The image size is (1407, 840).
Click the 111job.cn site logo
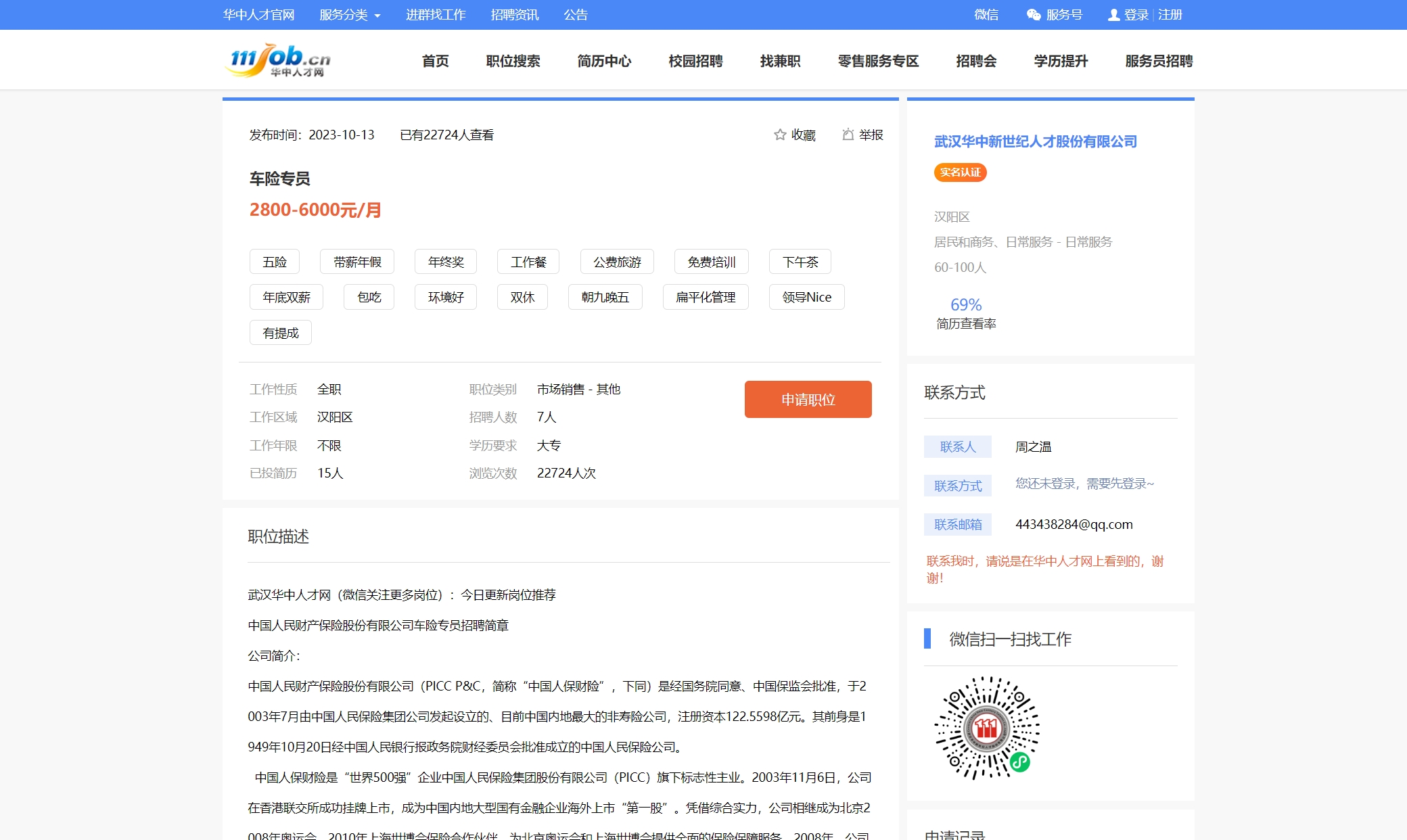click(278, 61)
